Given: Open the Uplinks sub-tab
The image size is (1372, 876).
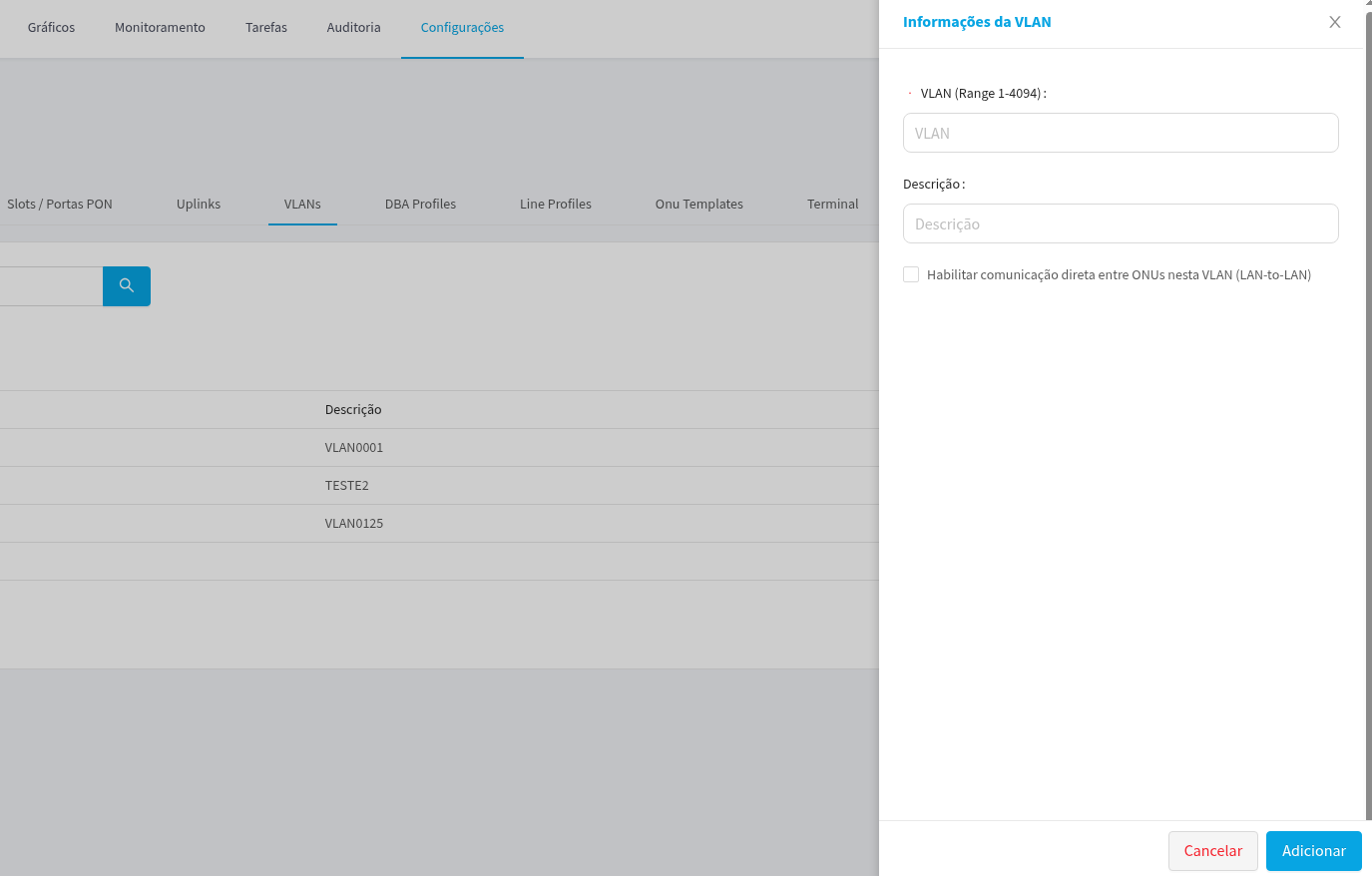Looking at the screenshot, I should (x=199, y=205).
